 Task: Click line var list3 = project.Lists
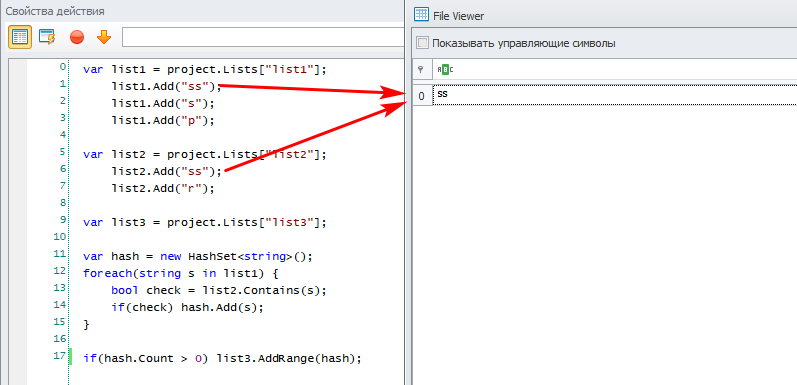pyautogui.click(x=204, y=223)
